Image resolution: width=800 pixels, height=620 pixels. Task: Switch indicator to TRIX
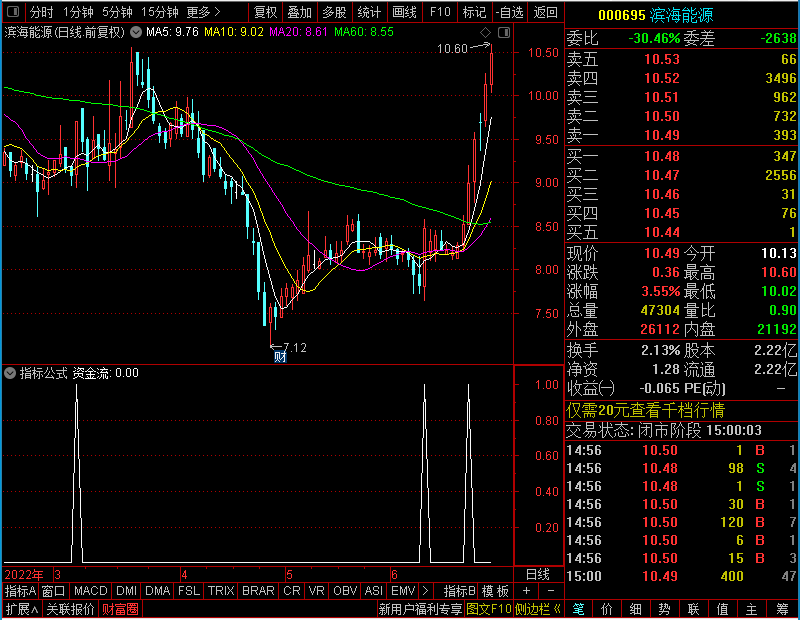point(221,591)
